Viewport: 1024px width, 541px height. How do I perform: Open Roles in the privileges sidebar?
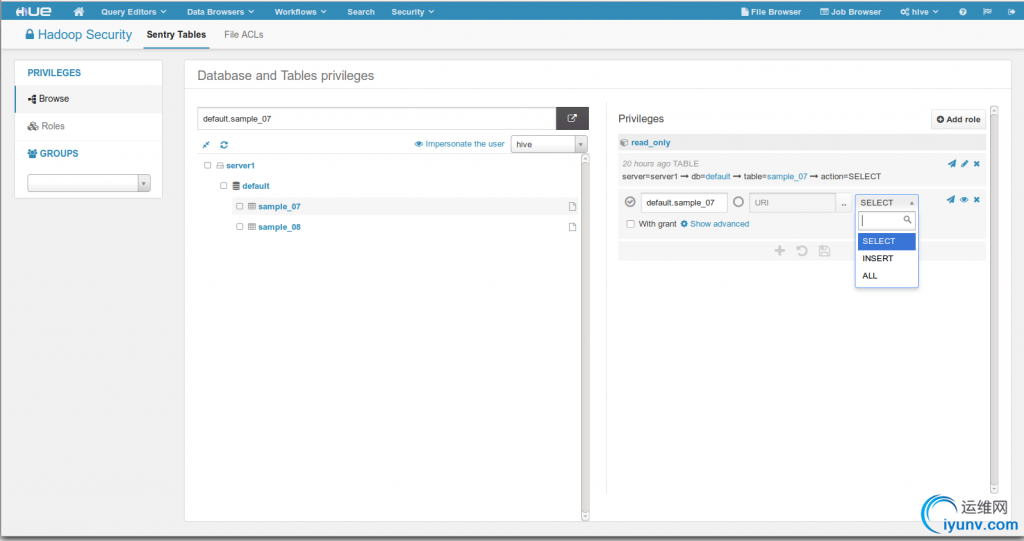pos(89,126)
